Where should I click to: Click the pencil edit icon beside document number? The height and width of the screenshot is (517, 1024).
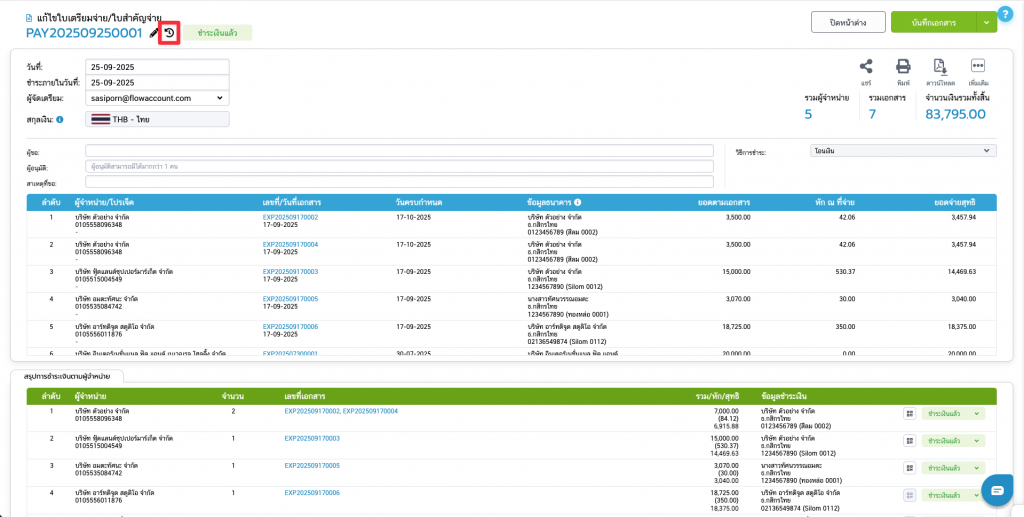click(x=153, y=33)
